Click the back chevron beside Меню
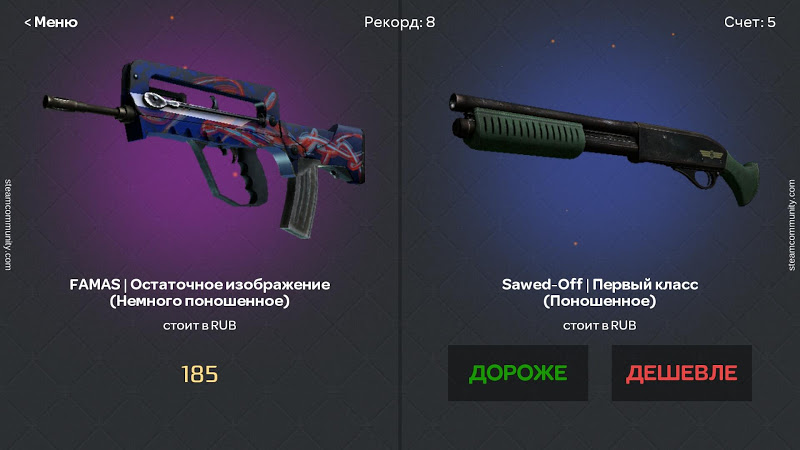The image size is (800, 450). [28, 22]
